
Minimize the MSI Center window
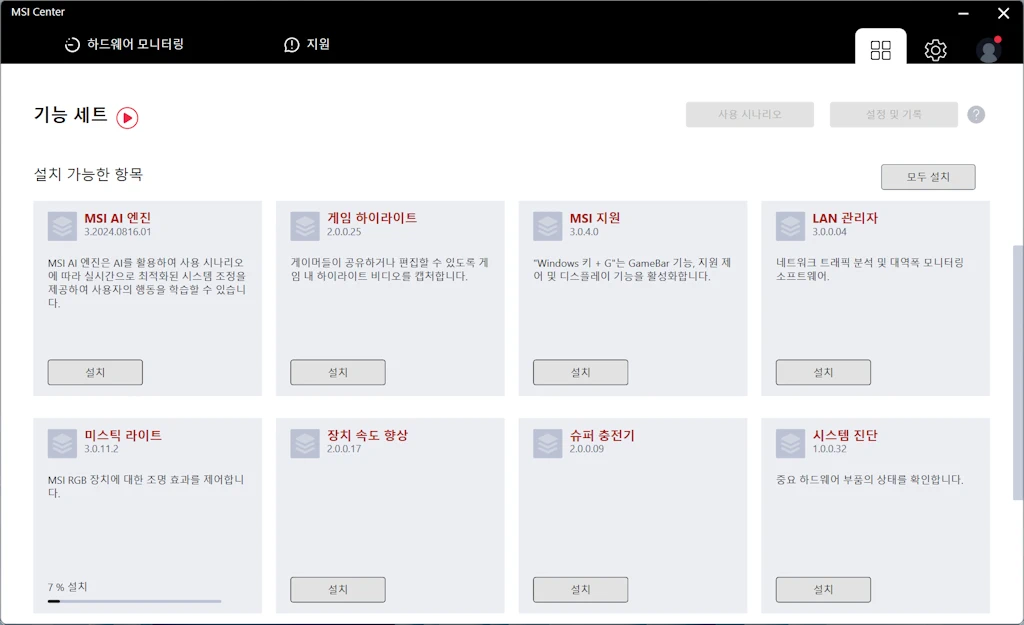963,13
